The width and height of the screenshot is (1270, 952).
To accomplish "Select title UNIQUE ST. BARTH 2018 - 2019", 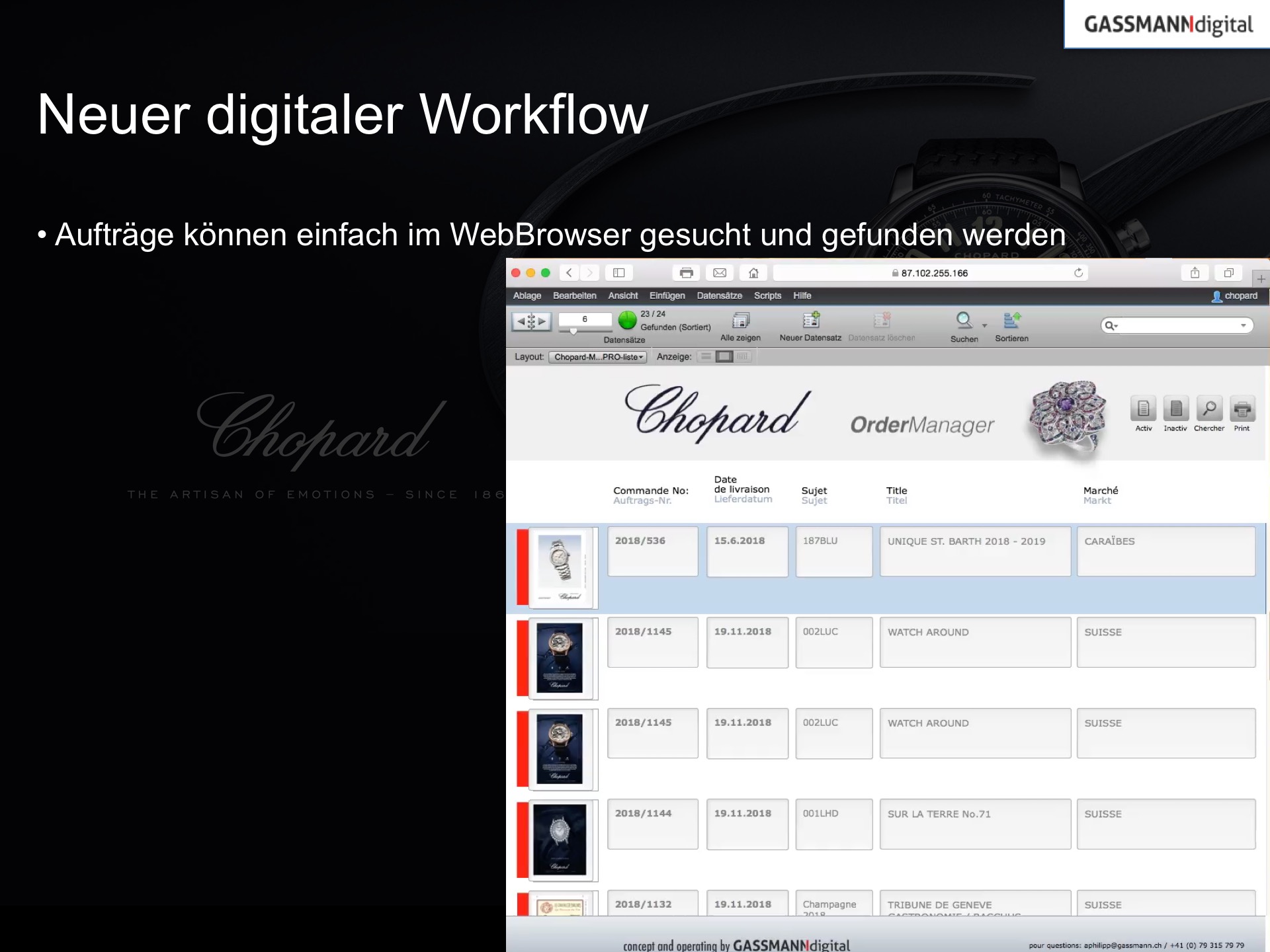I will click(975, 551).
